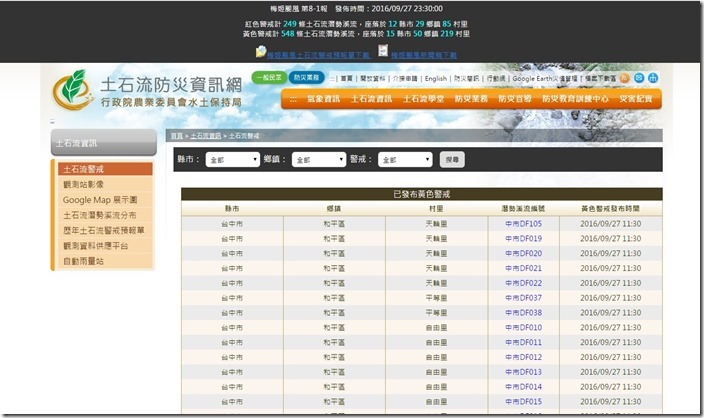Select 歷年土石流警戒預報單 in sidebar

pyautogui.click(x=105, y=230)
